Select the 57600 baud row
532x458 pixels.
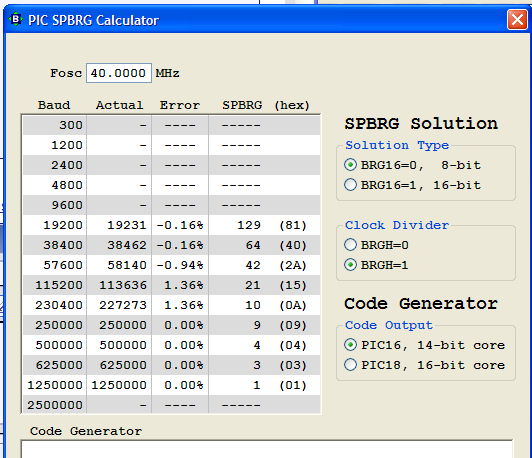tap(171, 265)
